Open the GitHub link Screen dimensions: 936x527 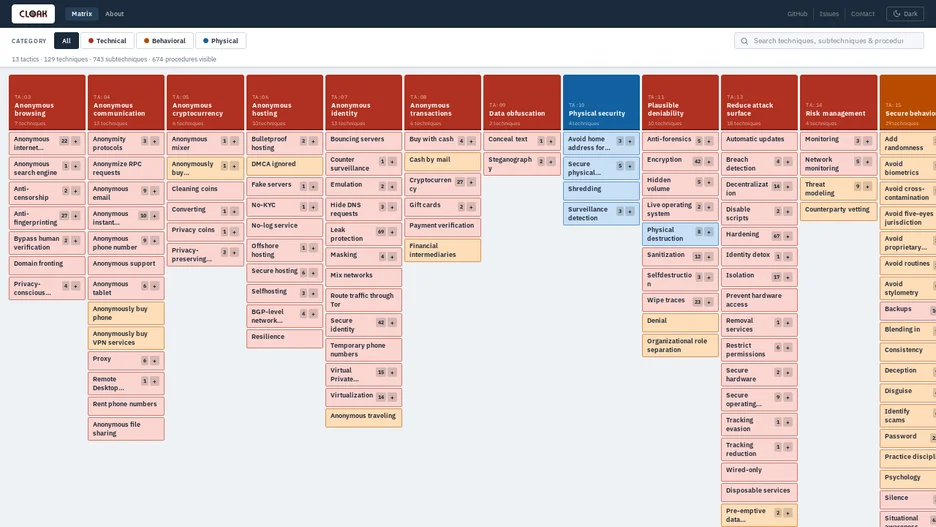(x=797, y=14)
